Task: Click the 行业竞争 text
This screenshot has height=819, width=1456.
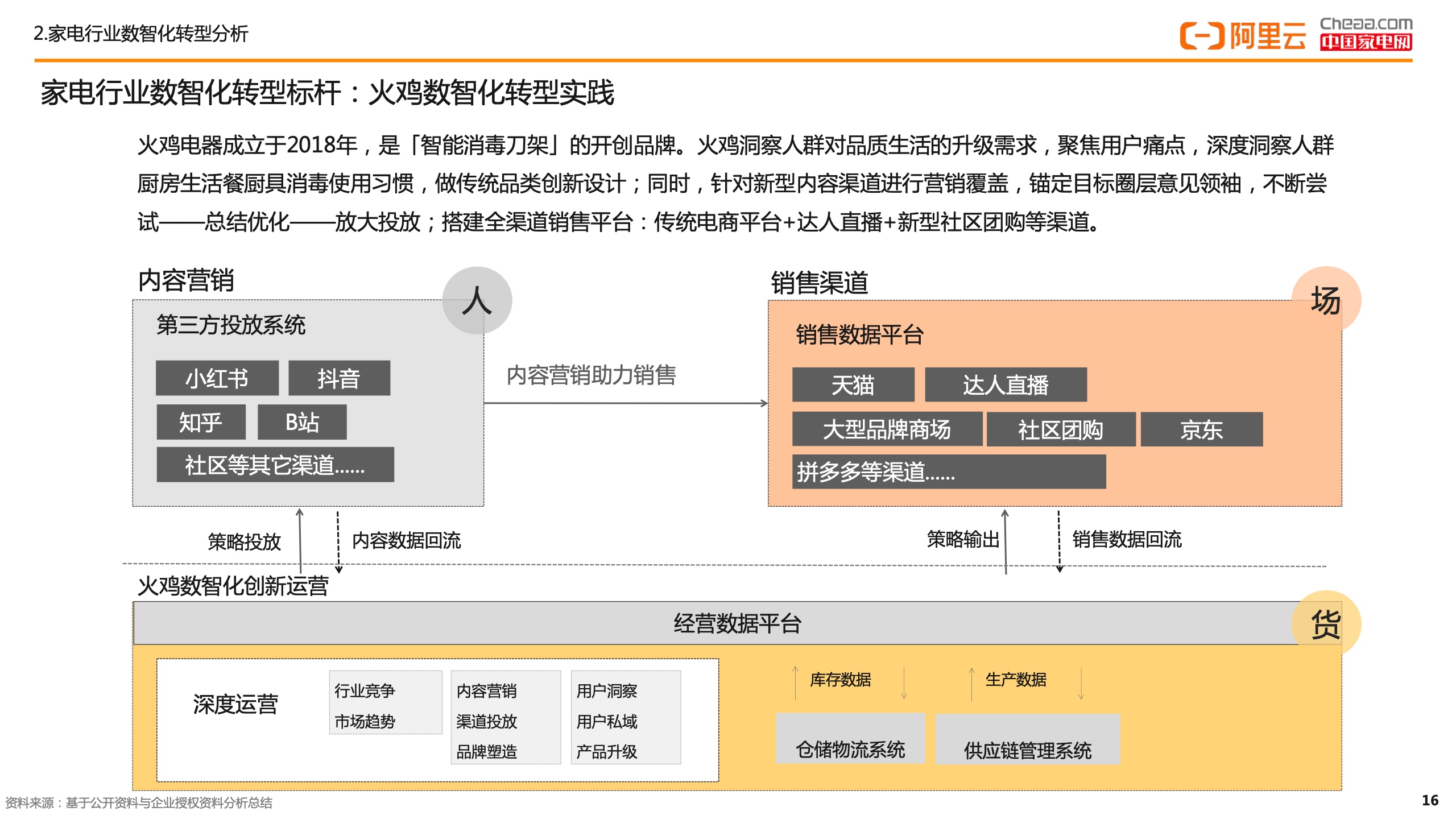Action: coord(365,691)
